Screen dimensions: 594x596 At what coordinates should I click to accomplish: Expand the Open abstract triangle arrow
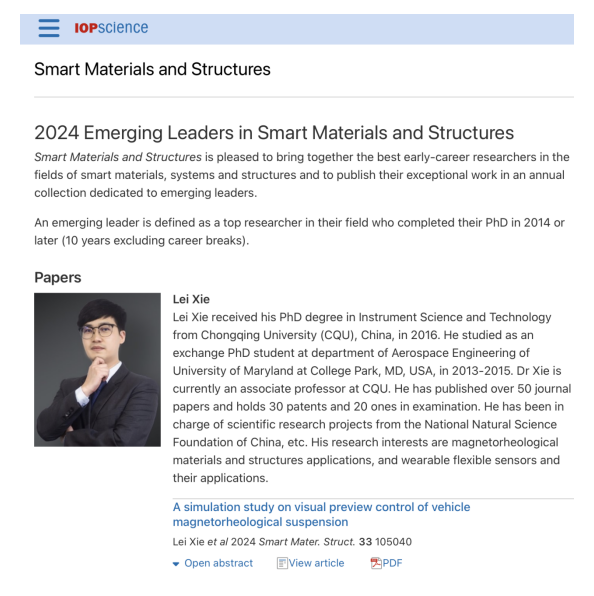tap(176, 564)
